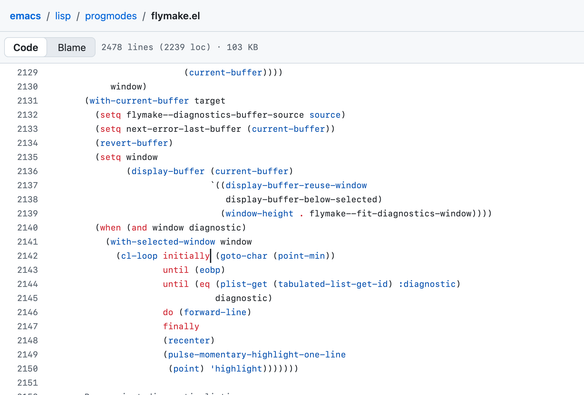Image resolution: width=584 pixels, height=395 pixels.
Task: Go to the progmodes folder breadcrumb
Action: [111, 16]
